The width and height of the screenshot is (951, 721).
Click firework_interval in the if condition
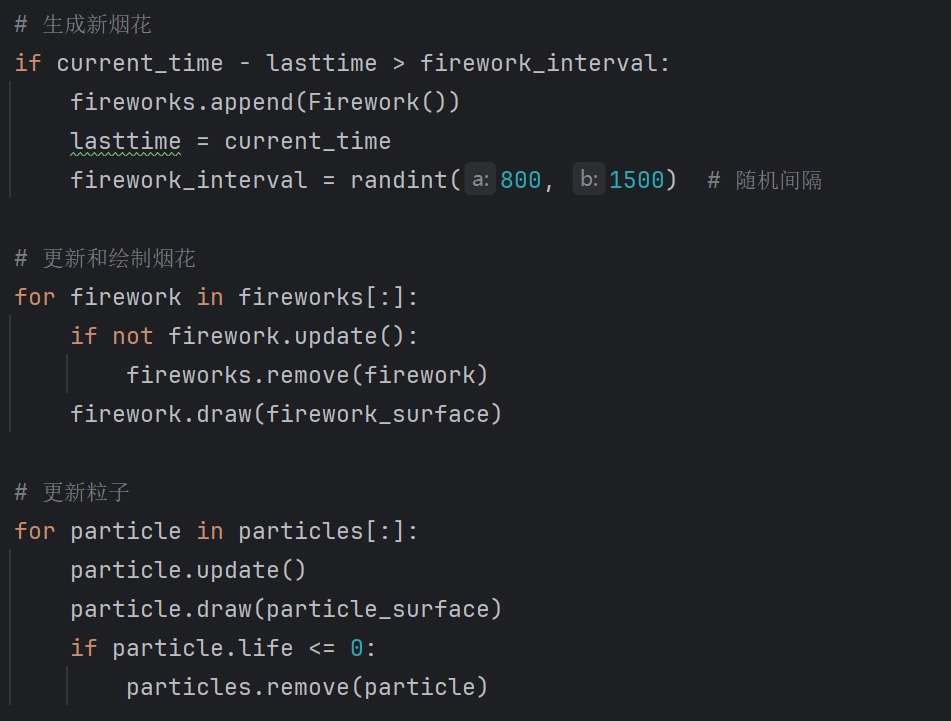(x=538, y=64)
